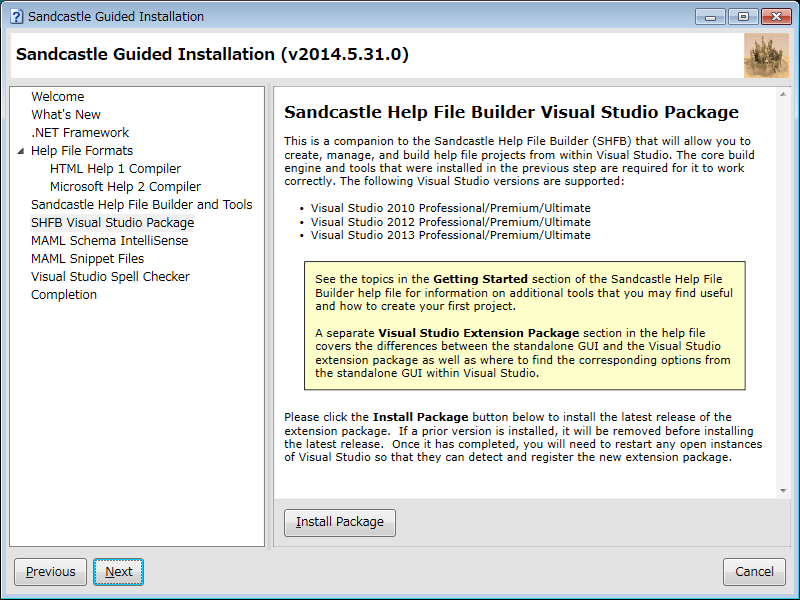The image size is (800, 600).
Task: Collapse the Help File Formats tree node
Action: tap(20, 151)
